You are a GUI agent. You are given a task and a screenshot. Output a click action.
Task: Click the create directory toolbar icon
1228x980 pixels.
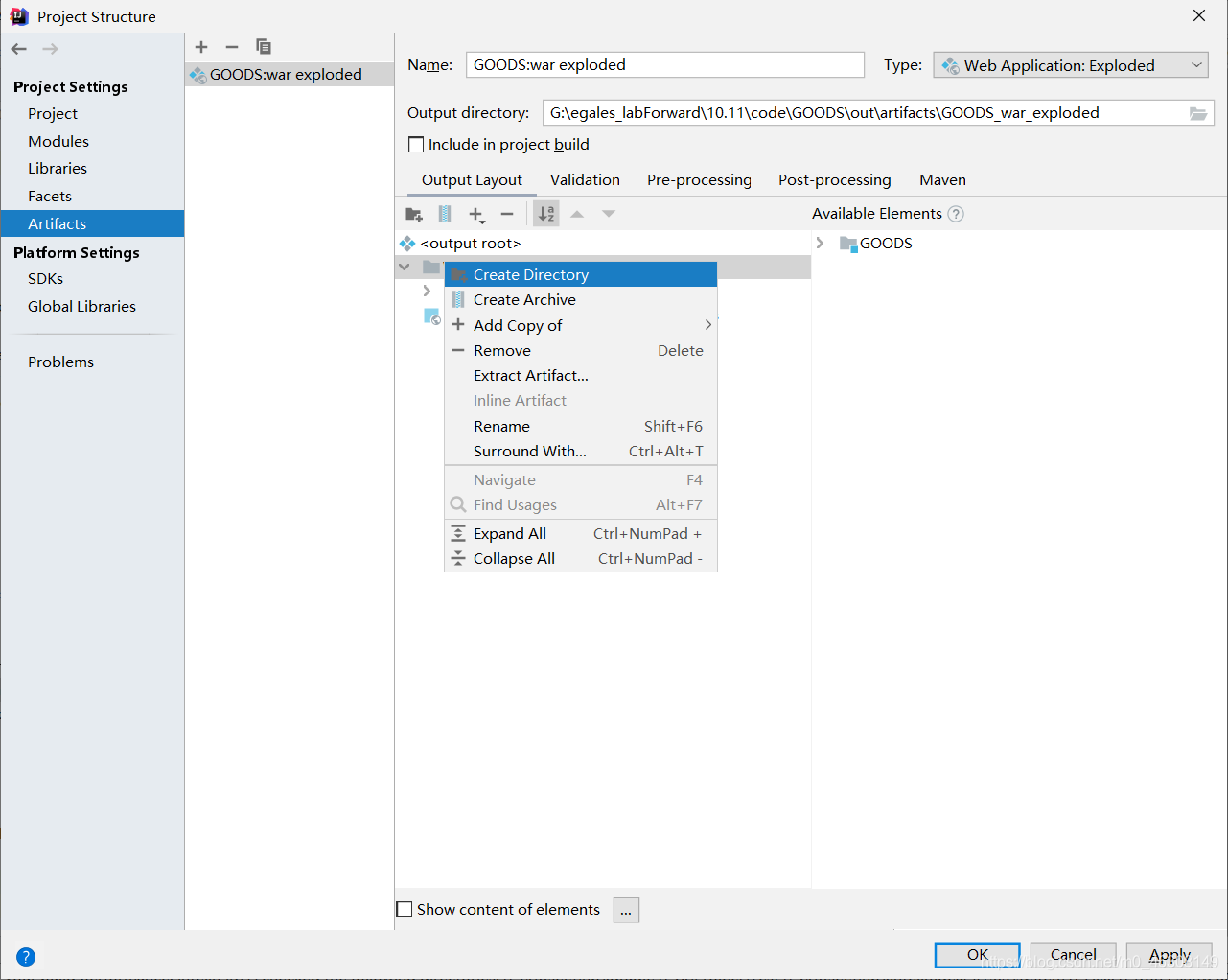[x=414, y=214]
